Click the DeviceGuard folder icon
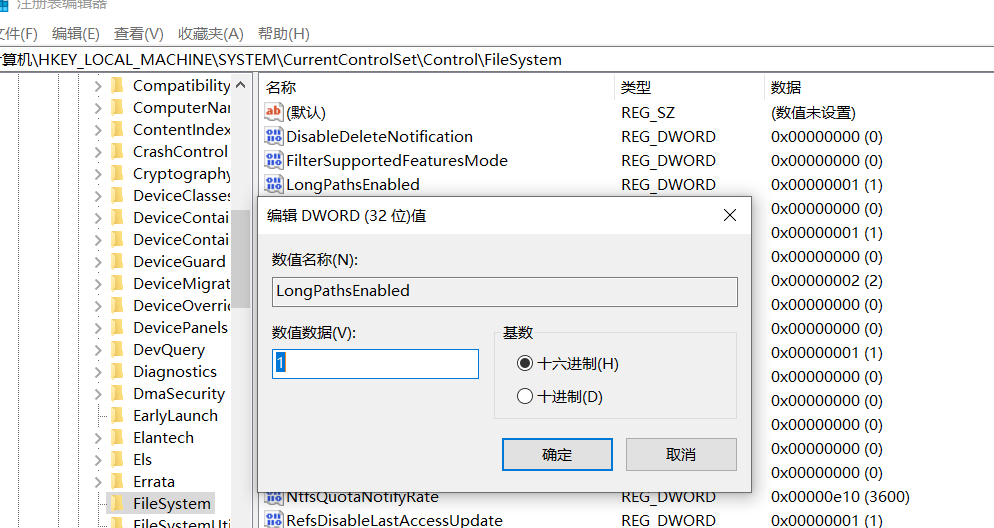 pos(117,261)
